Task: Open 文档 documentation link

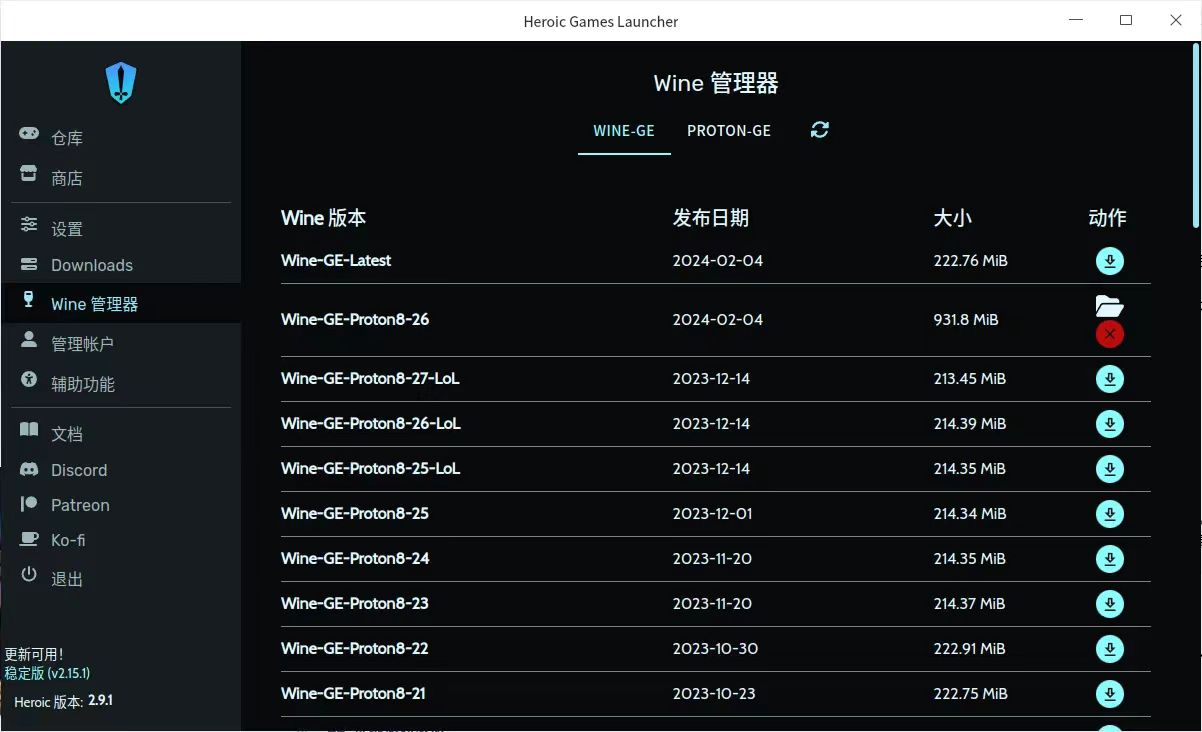Action: coord(121,434)
